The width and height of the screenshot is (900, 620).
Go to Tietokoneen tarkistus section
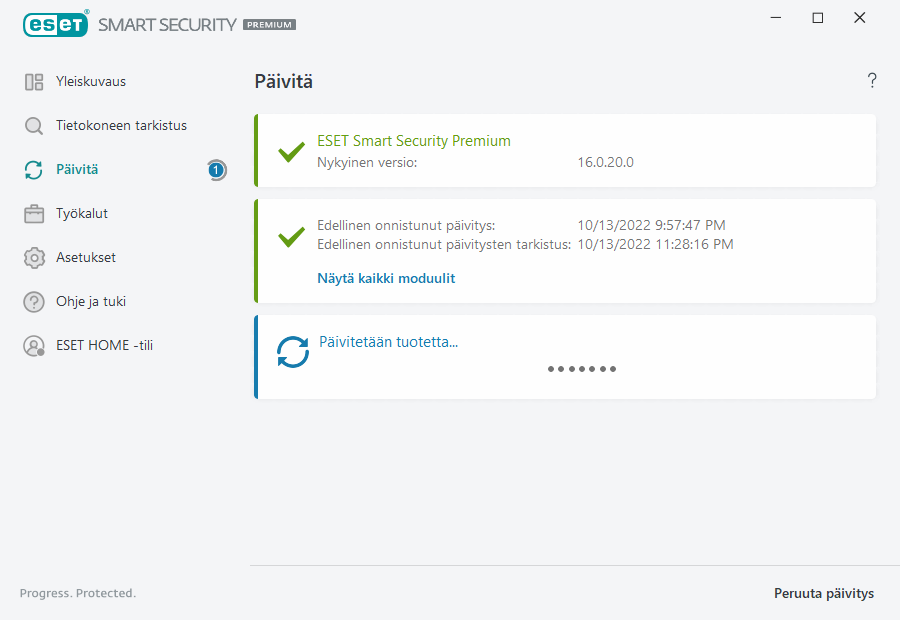click(121, 126)
